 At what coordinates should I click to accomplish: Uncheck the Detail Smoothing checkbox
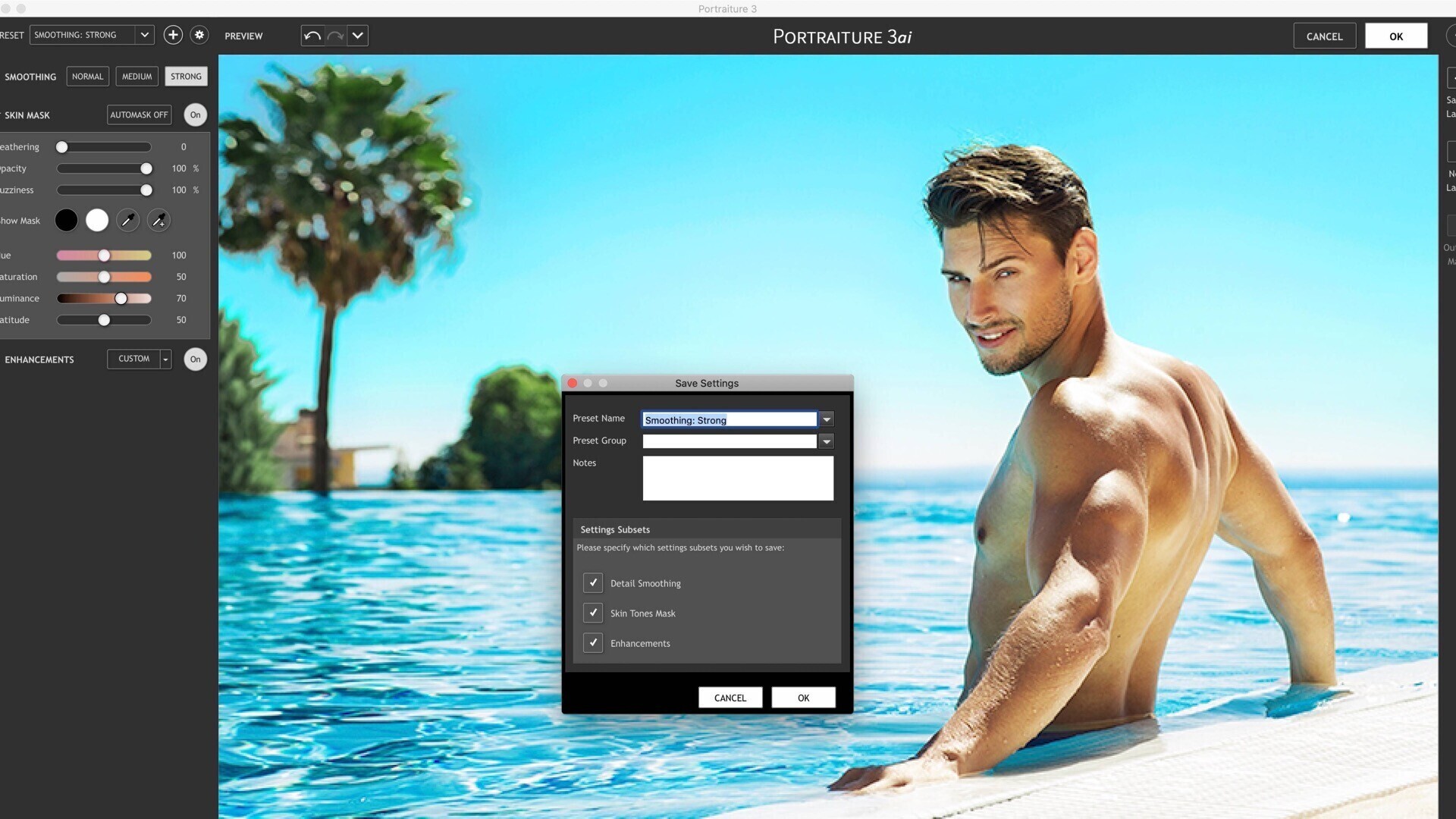(593, 583)
